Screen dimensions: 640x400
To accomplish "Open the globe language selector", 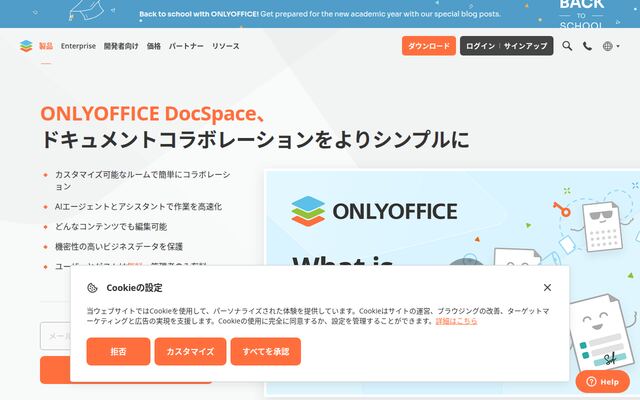I will 611,46.
